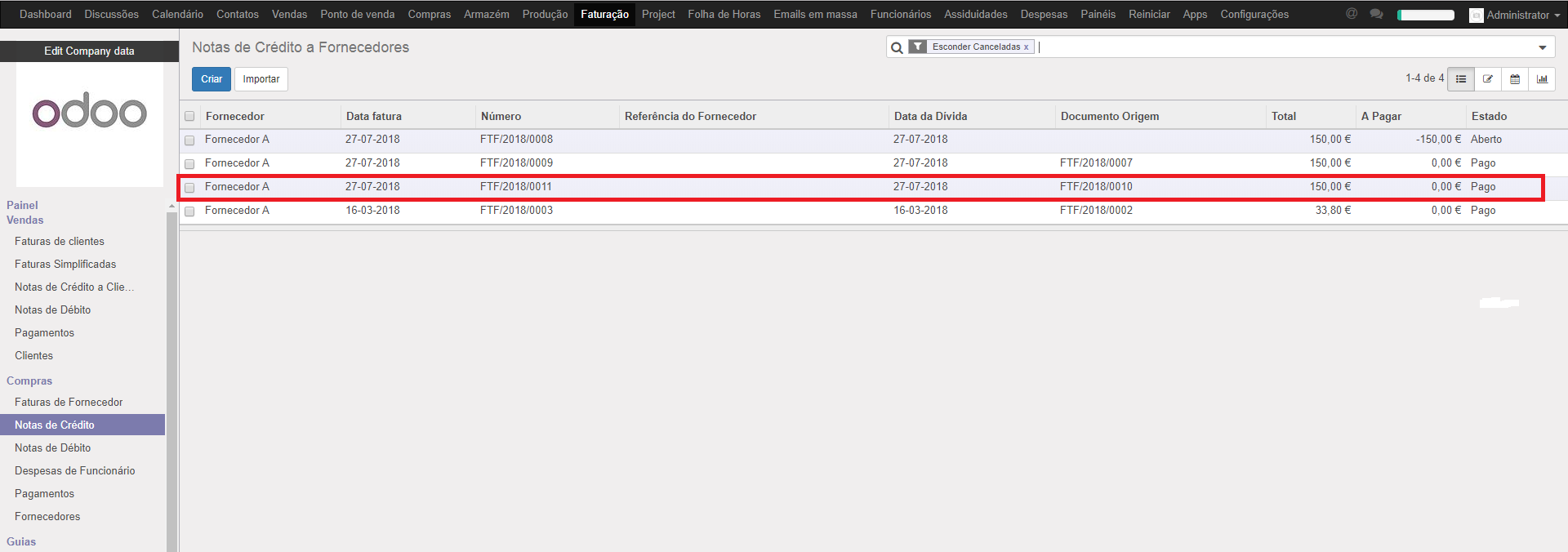Remove the Esconder Canceladas filter
This screenshot has height=552, width=1568.
[1026, 47]
